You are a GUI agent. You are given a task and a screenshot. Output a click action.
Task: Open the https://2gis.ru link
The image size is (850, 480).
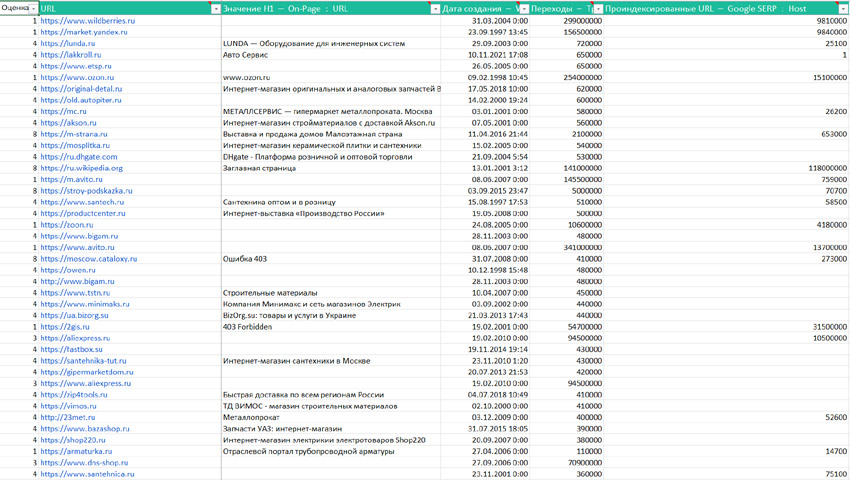pyautogui.click(x=65, y=327)
